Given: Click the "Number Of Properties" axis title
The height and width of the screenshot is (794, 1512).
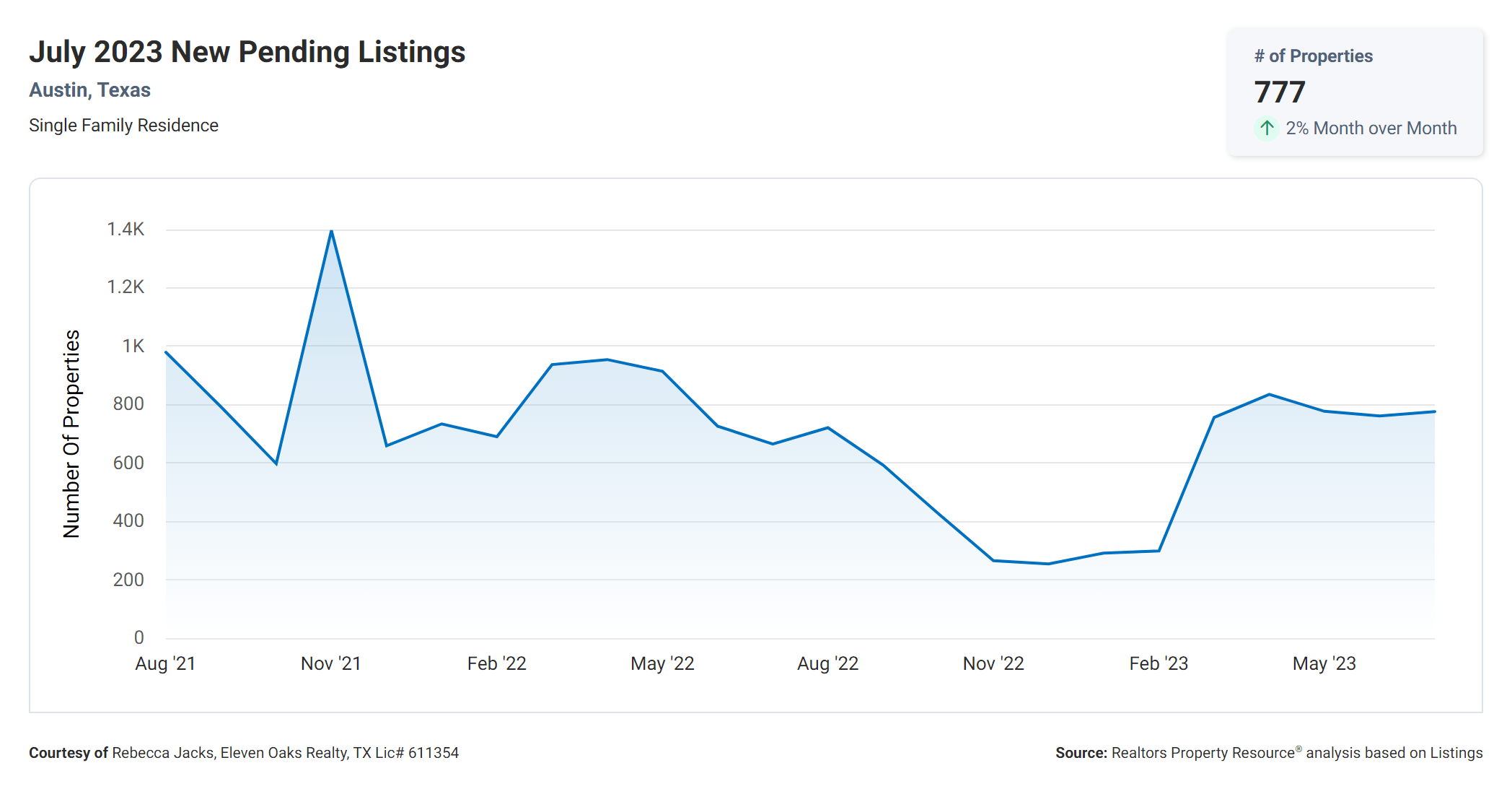Looking at the screenshot, I should (71, 434).
